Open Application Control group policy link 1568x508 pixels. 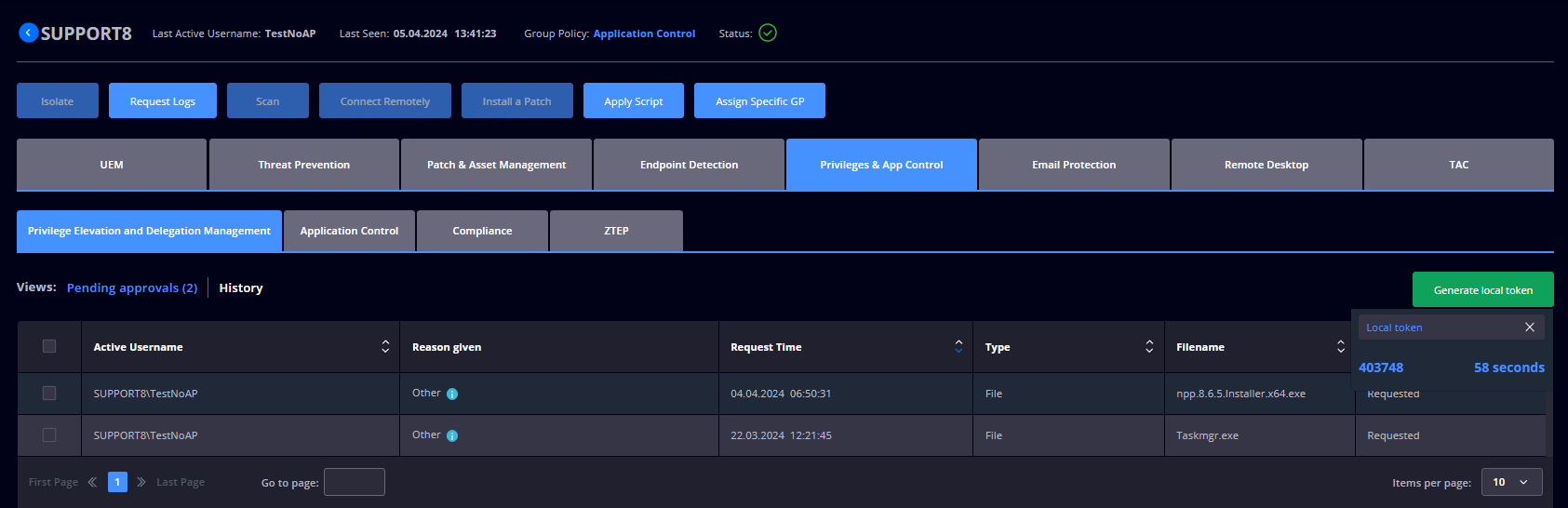pyautogui.click(x=644, y=33)
